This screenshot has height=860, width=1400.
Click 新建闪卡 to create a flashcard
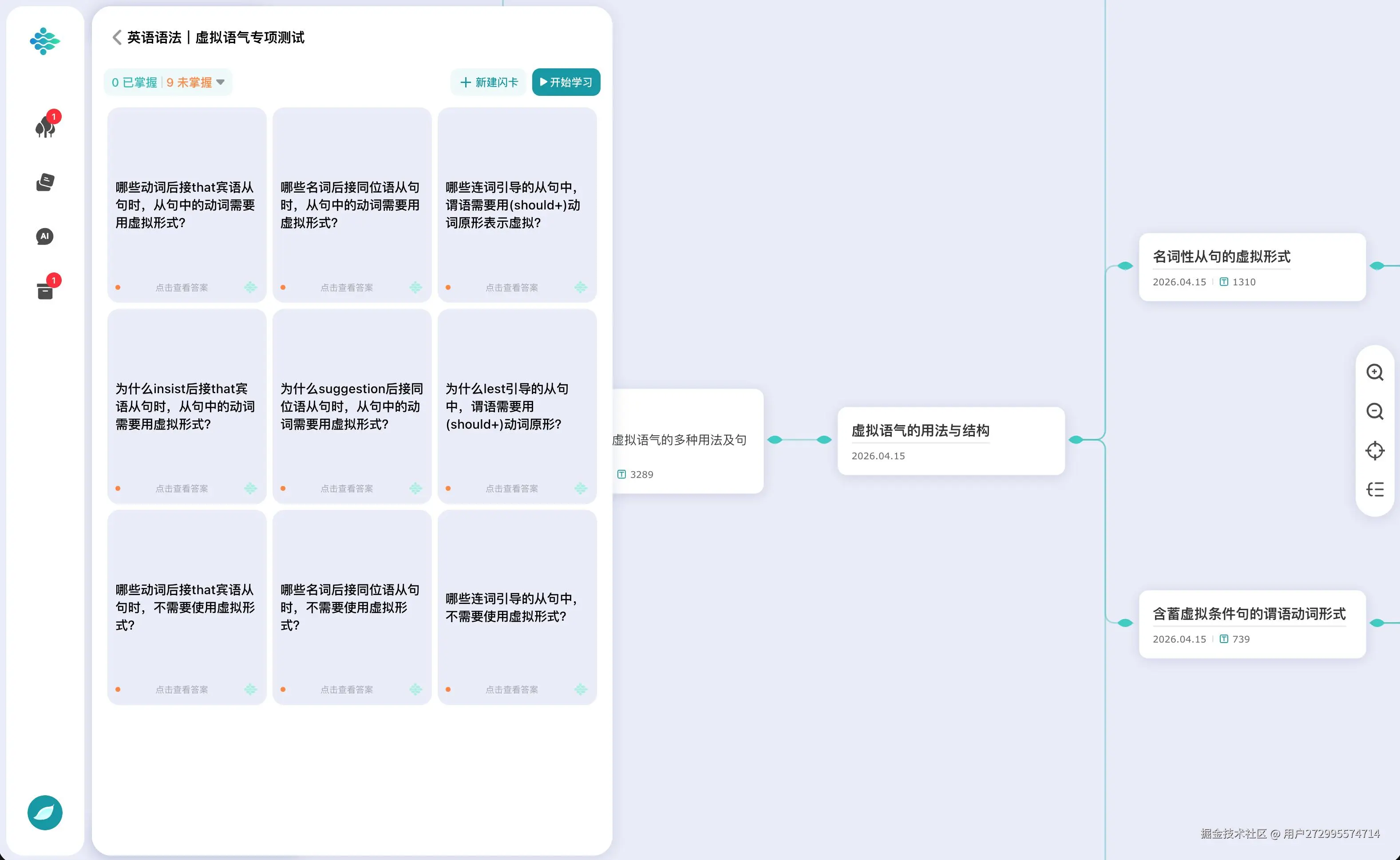click(489, 83)
